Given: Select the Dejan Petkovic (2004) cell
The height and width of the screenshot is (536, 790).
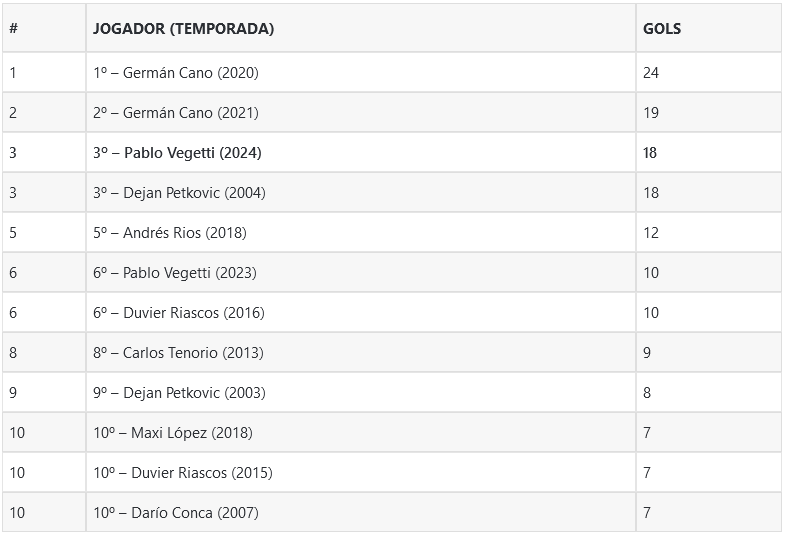Looking at the screenshot, I should (179, 193).
